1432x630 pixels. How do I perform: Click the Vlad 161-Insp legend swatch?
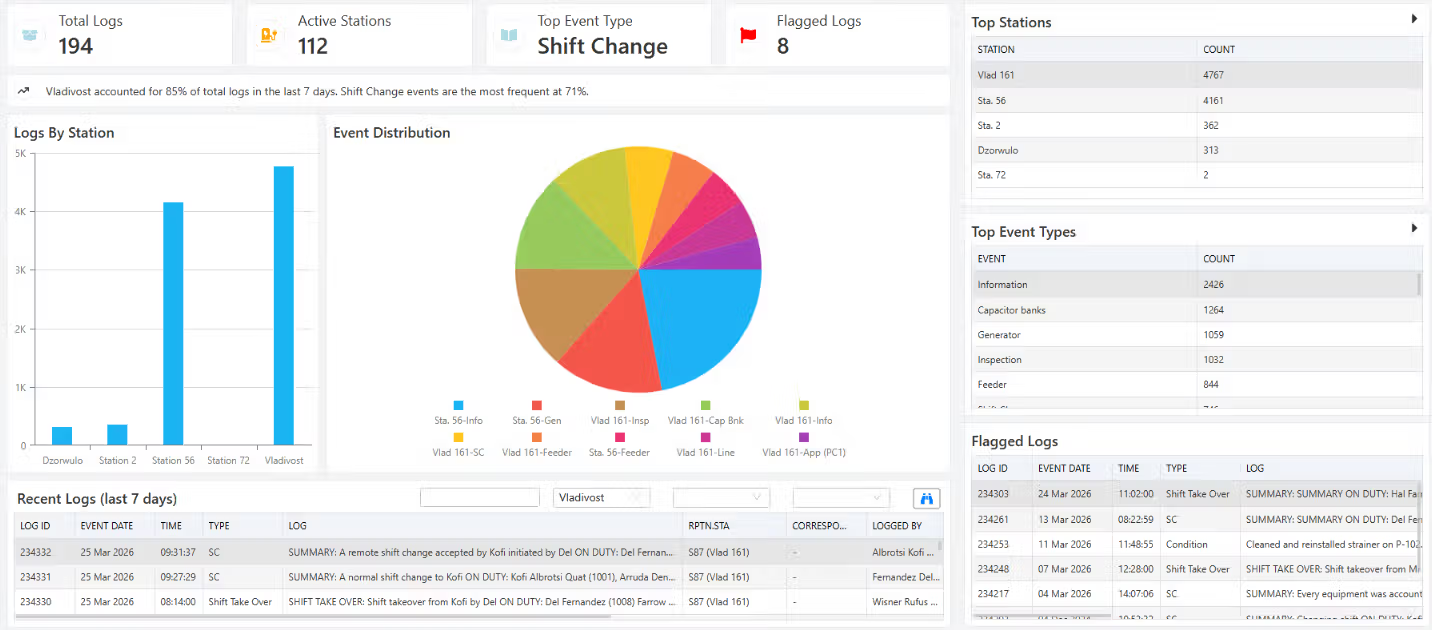coord(620,405)
